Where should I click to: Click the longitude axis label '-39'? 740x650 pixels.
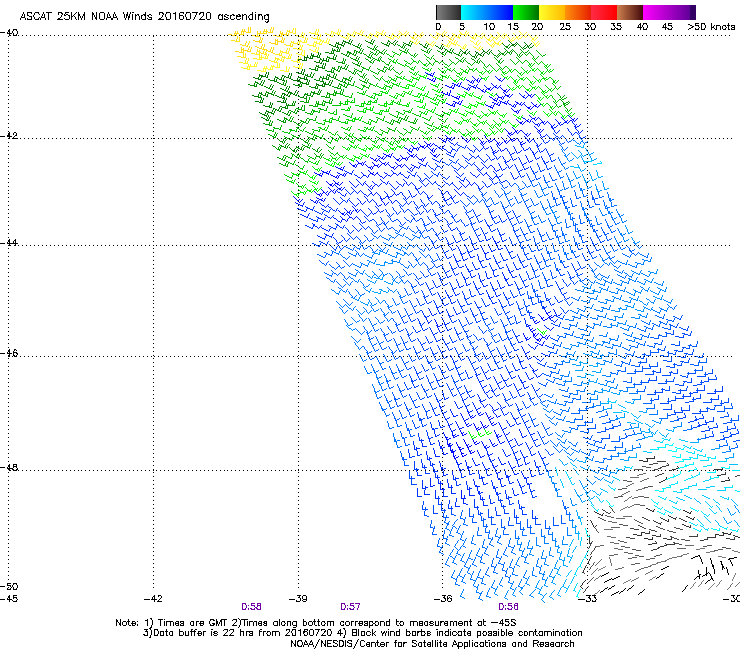(x=298, y=599)
